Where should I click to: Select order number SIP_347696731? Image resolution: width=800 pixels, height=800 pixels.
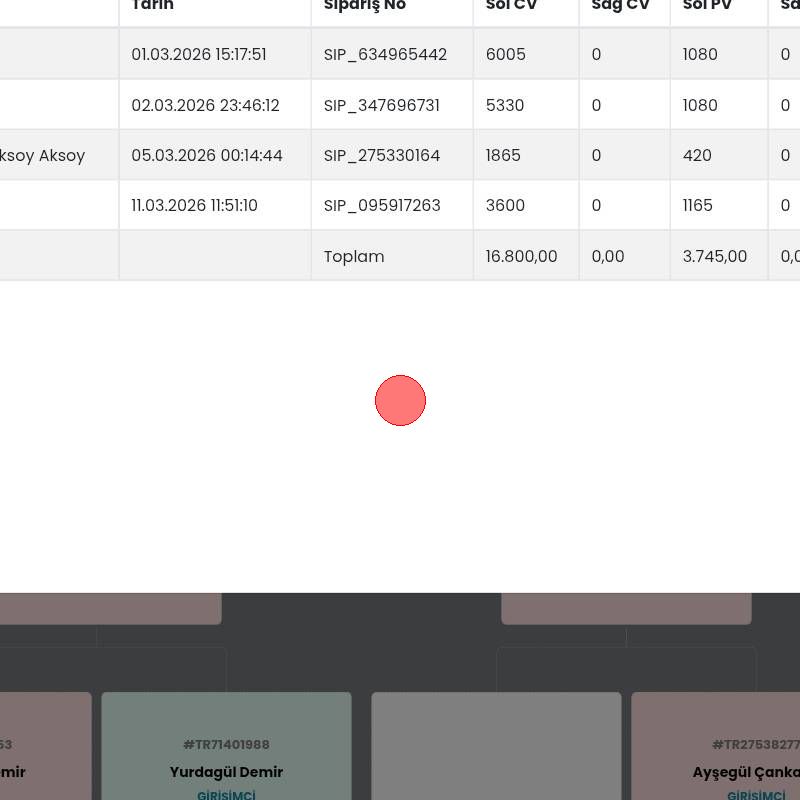381,105
